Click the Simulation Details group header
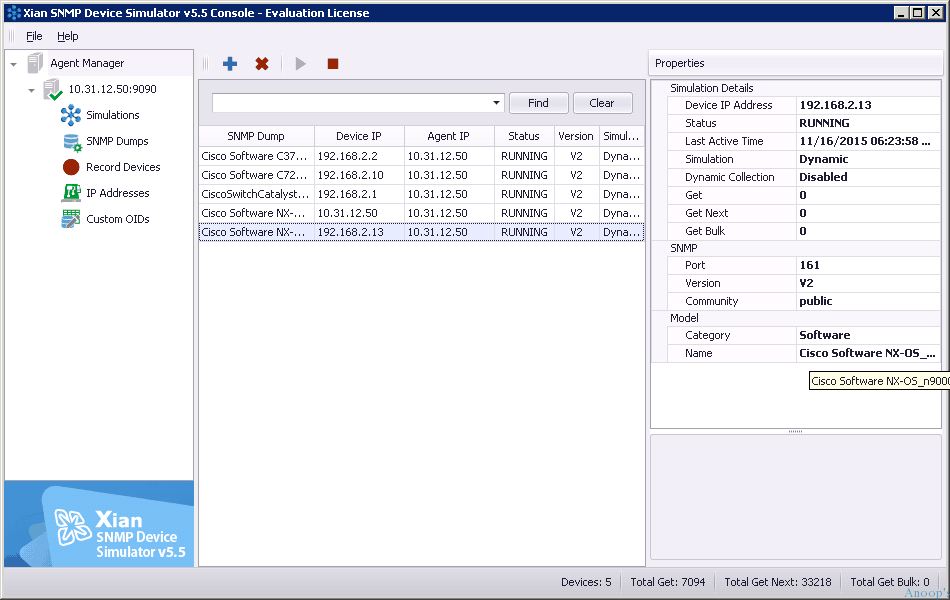The image size is (950, 600). [712, 88]
